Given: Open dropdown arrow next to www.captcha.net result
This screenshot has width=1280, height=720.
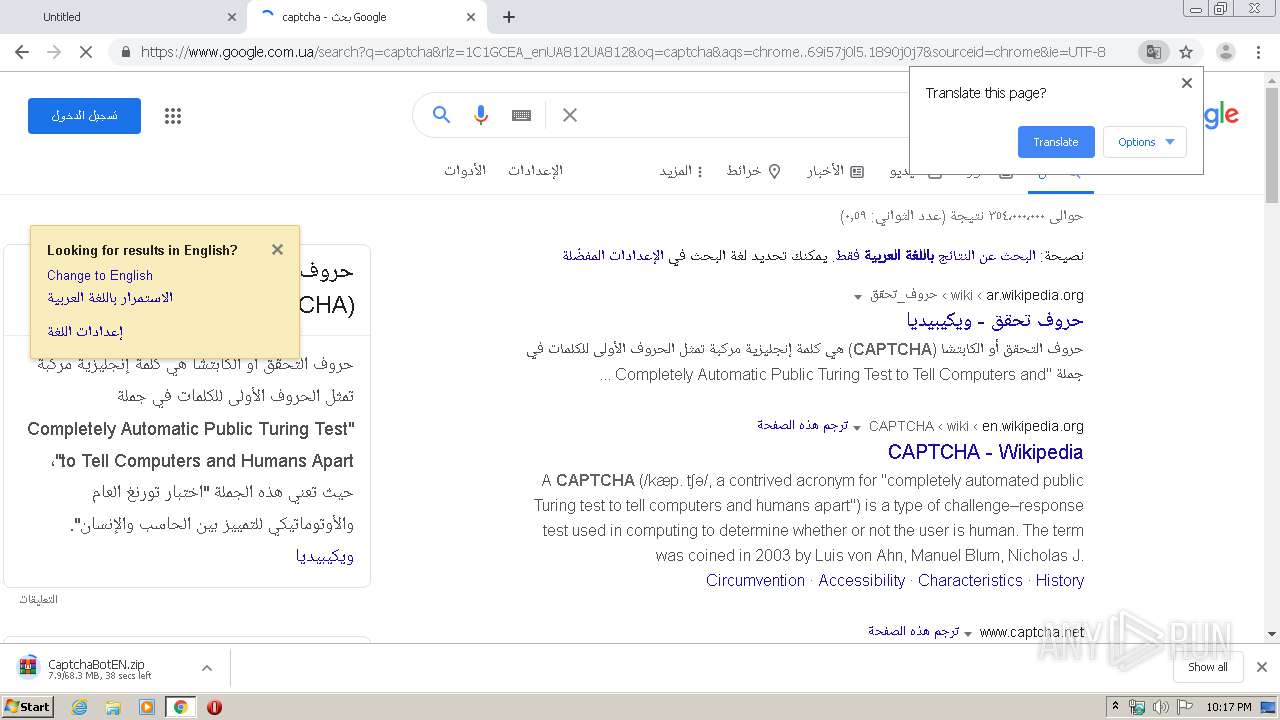Looking at the screenshot, I should pos(968,634).
